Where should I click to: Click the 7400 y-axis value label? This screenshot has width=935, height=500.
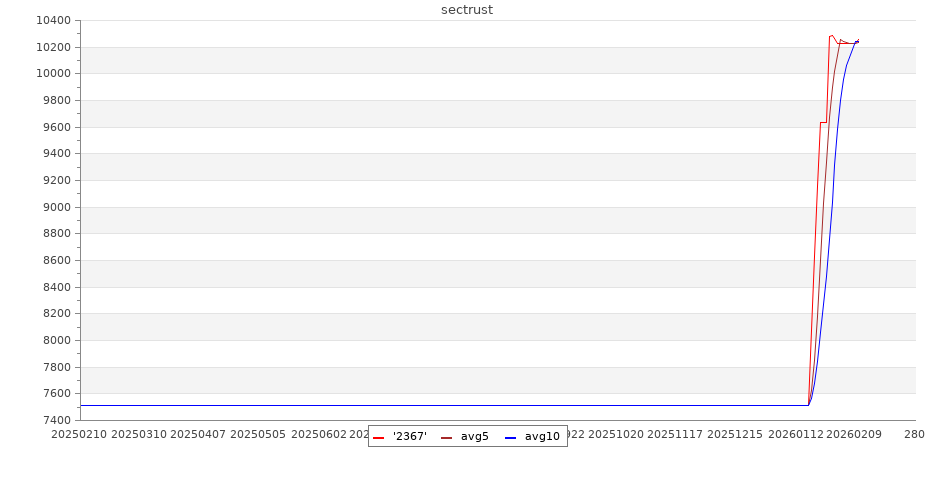[55, 420]
